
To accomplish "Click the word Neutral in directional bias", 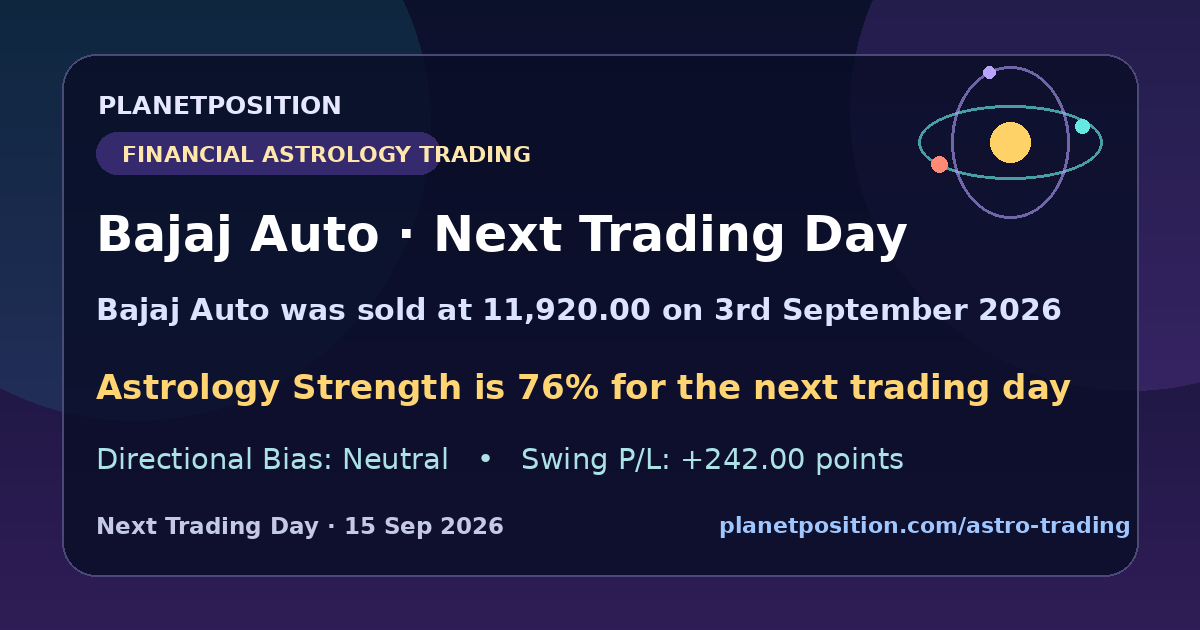I will (x=395, y=460).
